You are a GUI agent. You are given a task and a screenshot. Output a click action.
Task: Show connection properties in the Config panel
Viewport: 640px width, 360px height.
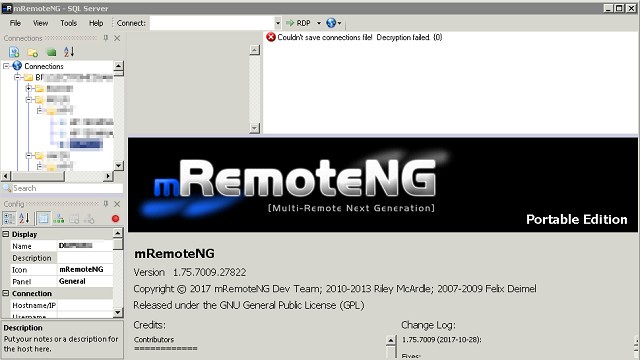(43, 219)
